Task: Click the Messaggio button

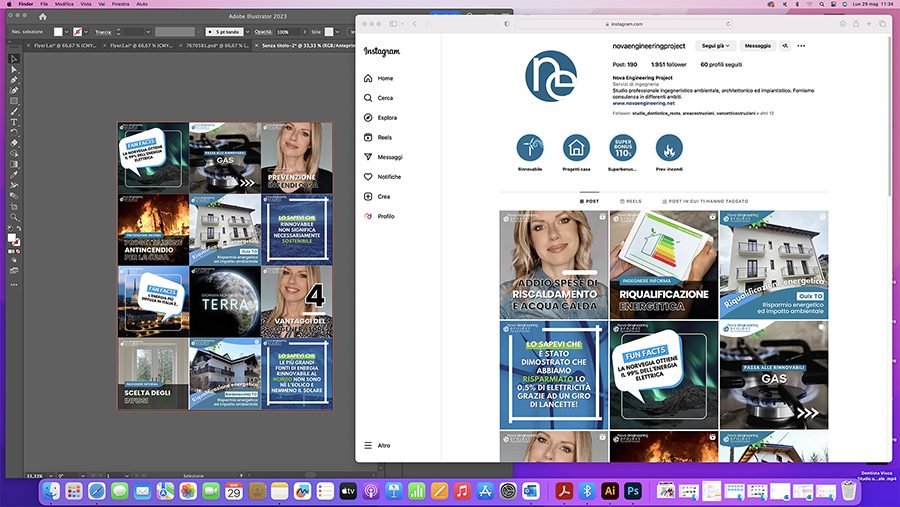Action: coord(758,46)
